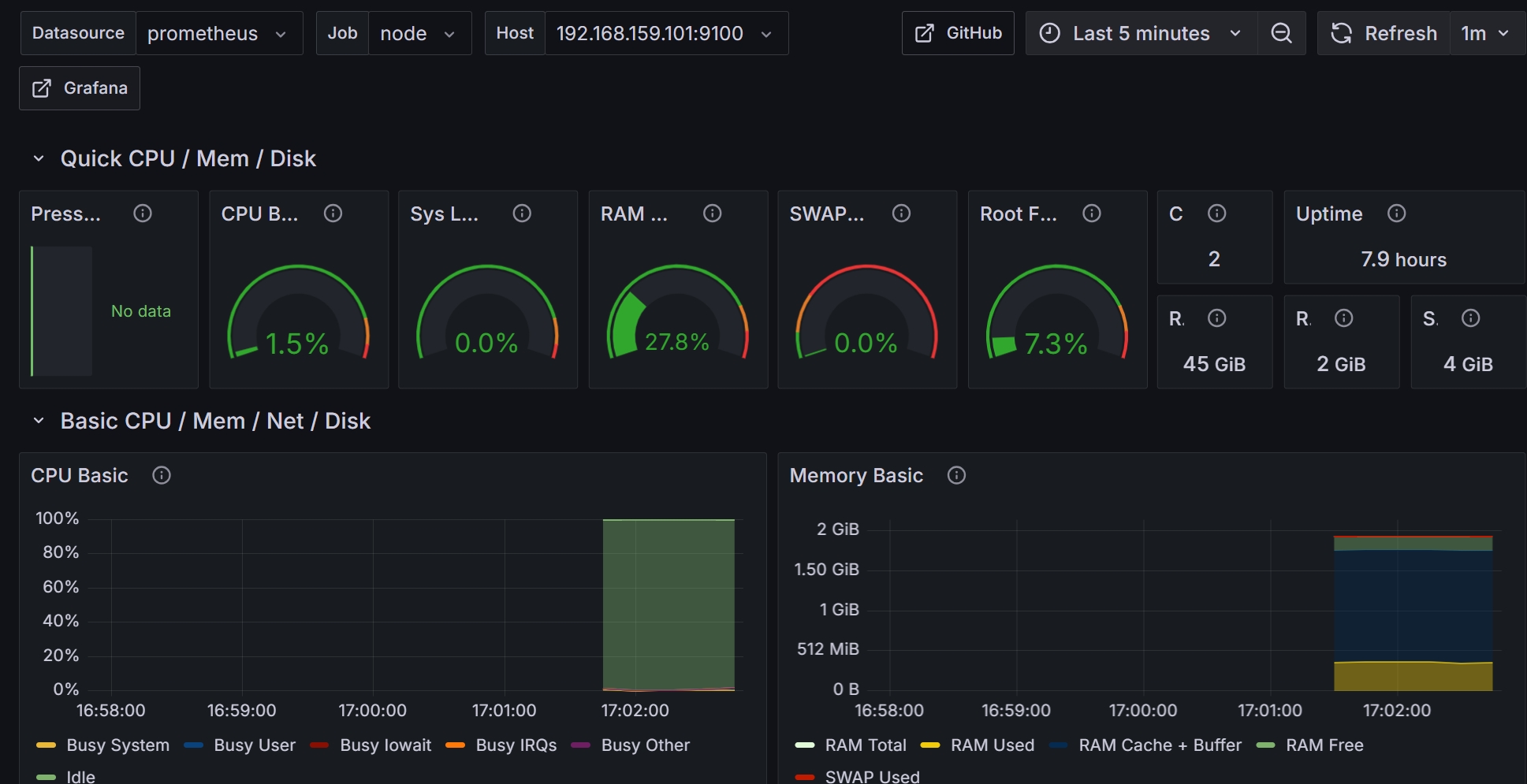Open the Last 5 minutes time picker
This screenshot has height=784, width=1527.
(1142, 33)
